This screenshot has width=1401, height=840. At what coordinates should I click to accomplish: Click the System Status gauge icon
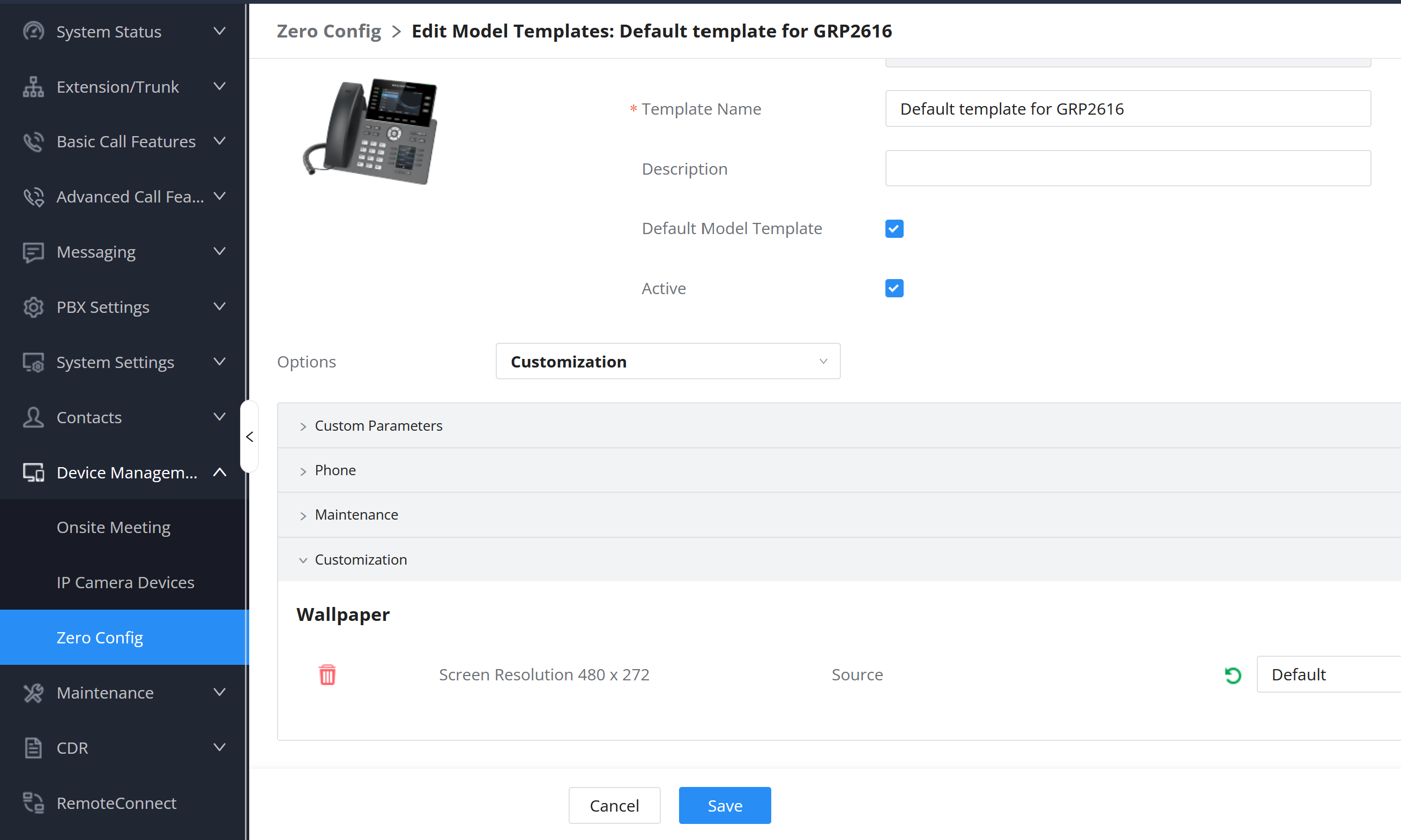[x=33, y=31]
